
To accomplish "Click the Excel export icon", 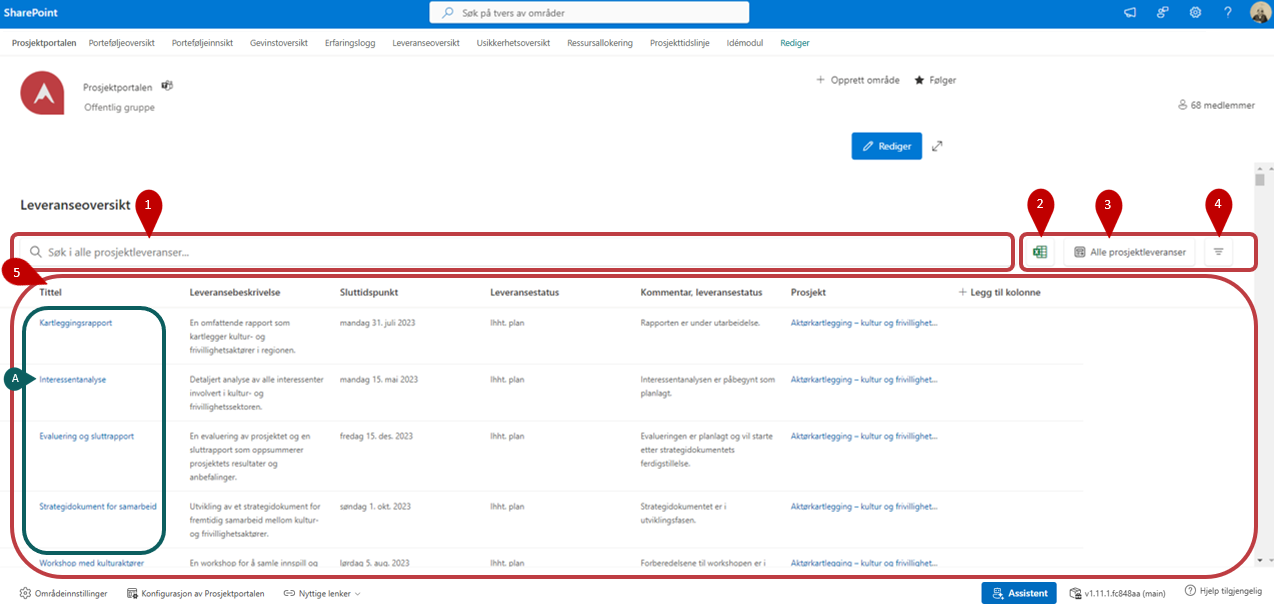I will (x=1040, y=252).
